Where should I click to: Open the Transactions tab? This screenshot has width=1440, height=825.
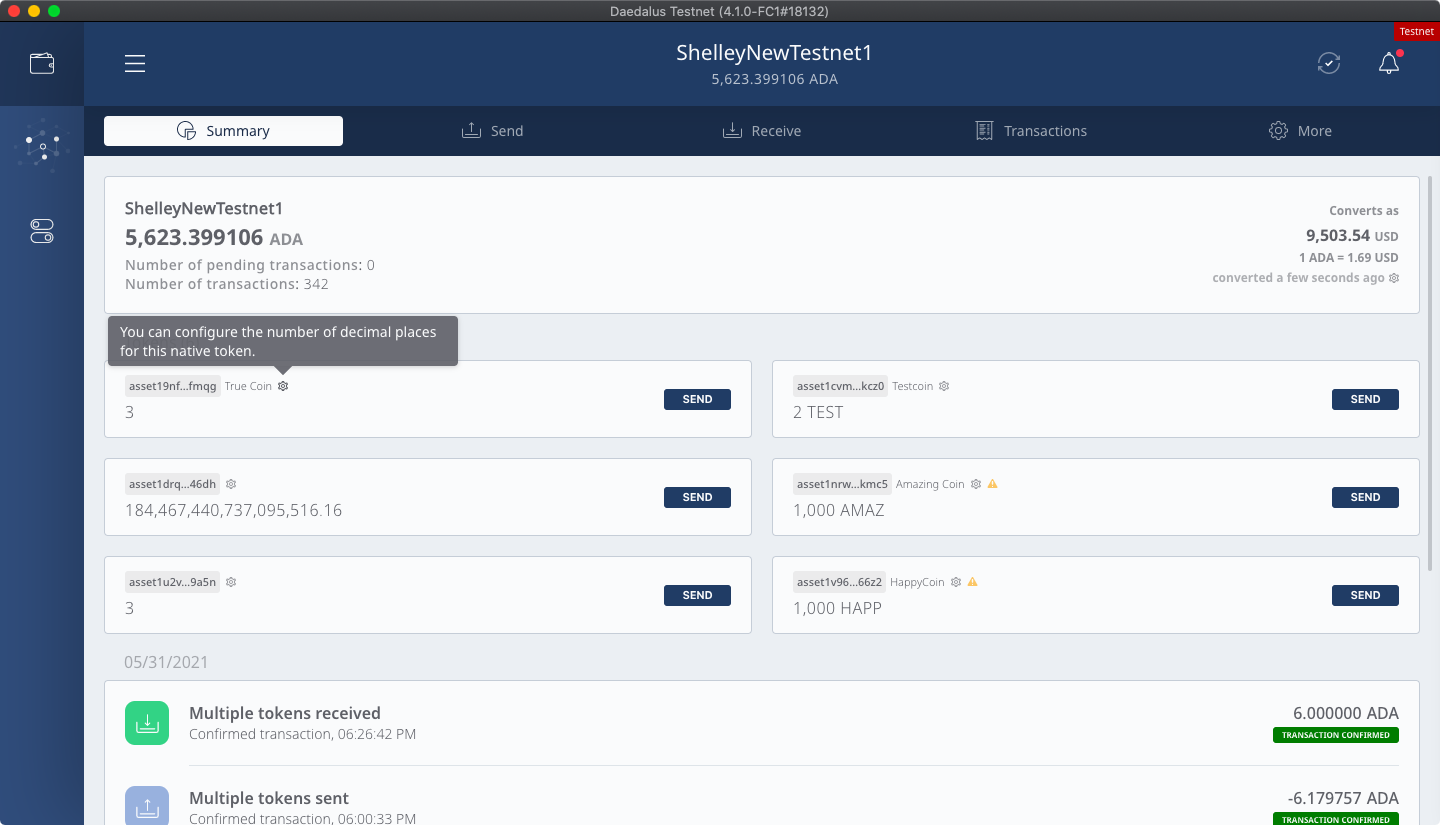pos(1031,131)
